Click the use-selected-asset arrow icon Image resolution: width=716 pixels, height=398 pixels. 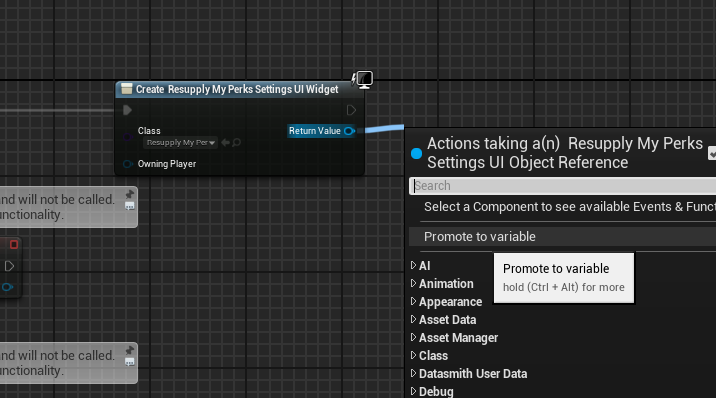(x=225, y=142)
